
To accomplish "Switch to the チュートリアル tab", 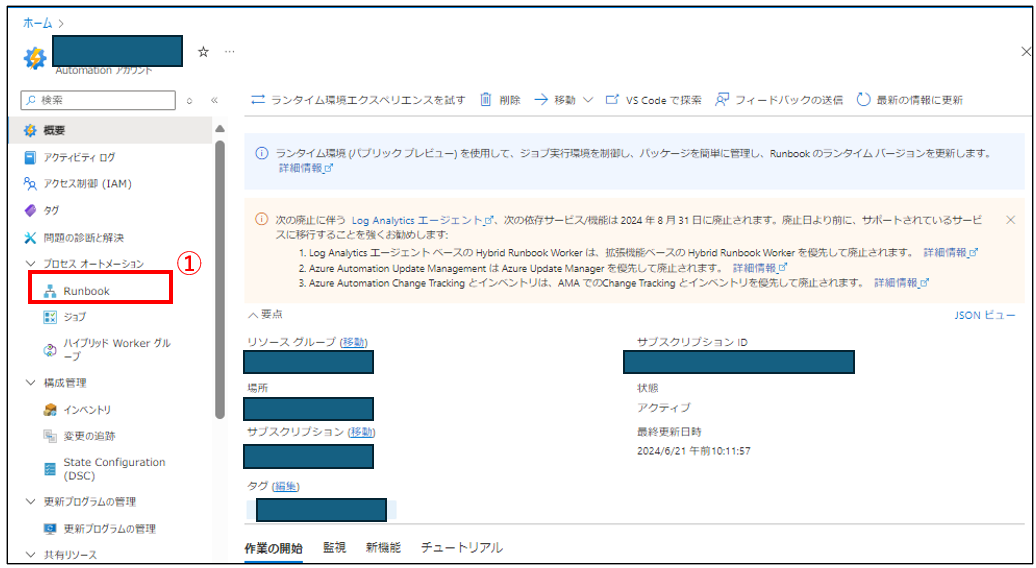I will (462, 548).
